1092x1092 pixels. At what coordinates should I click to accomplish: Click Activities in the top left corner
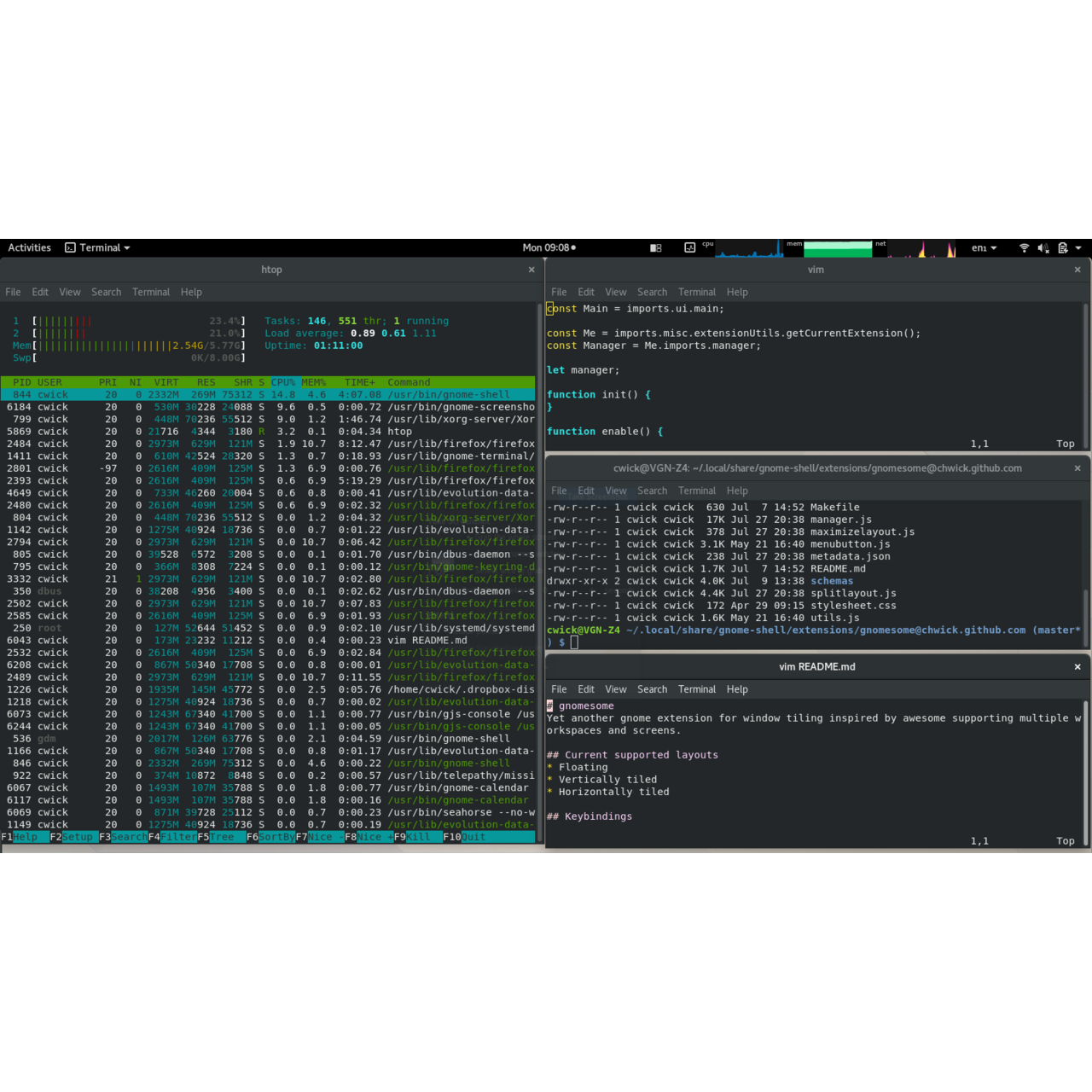[x=29, y=247]
